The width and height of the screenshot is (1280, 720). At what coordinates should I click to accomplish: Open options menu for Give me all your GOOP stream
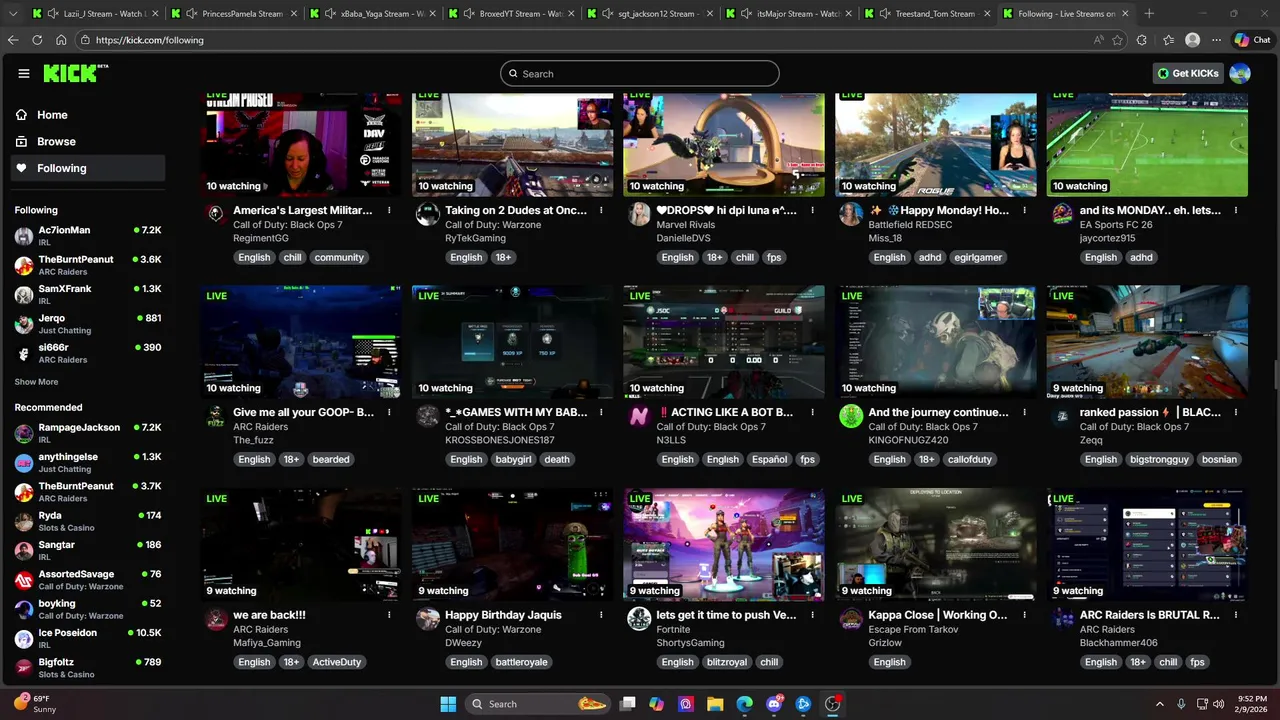[x=389, y=412]
